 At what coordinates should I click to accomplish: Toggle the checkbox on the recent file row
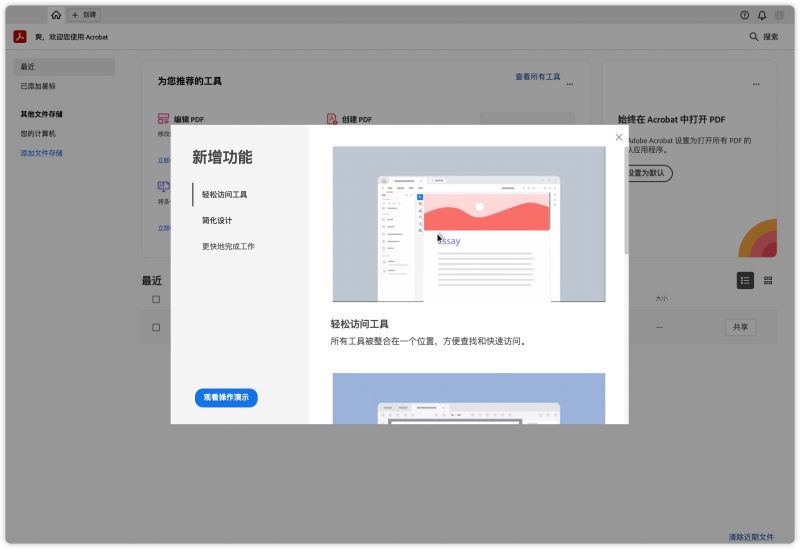pos(156,328)
